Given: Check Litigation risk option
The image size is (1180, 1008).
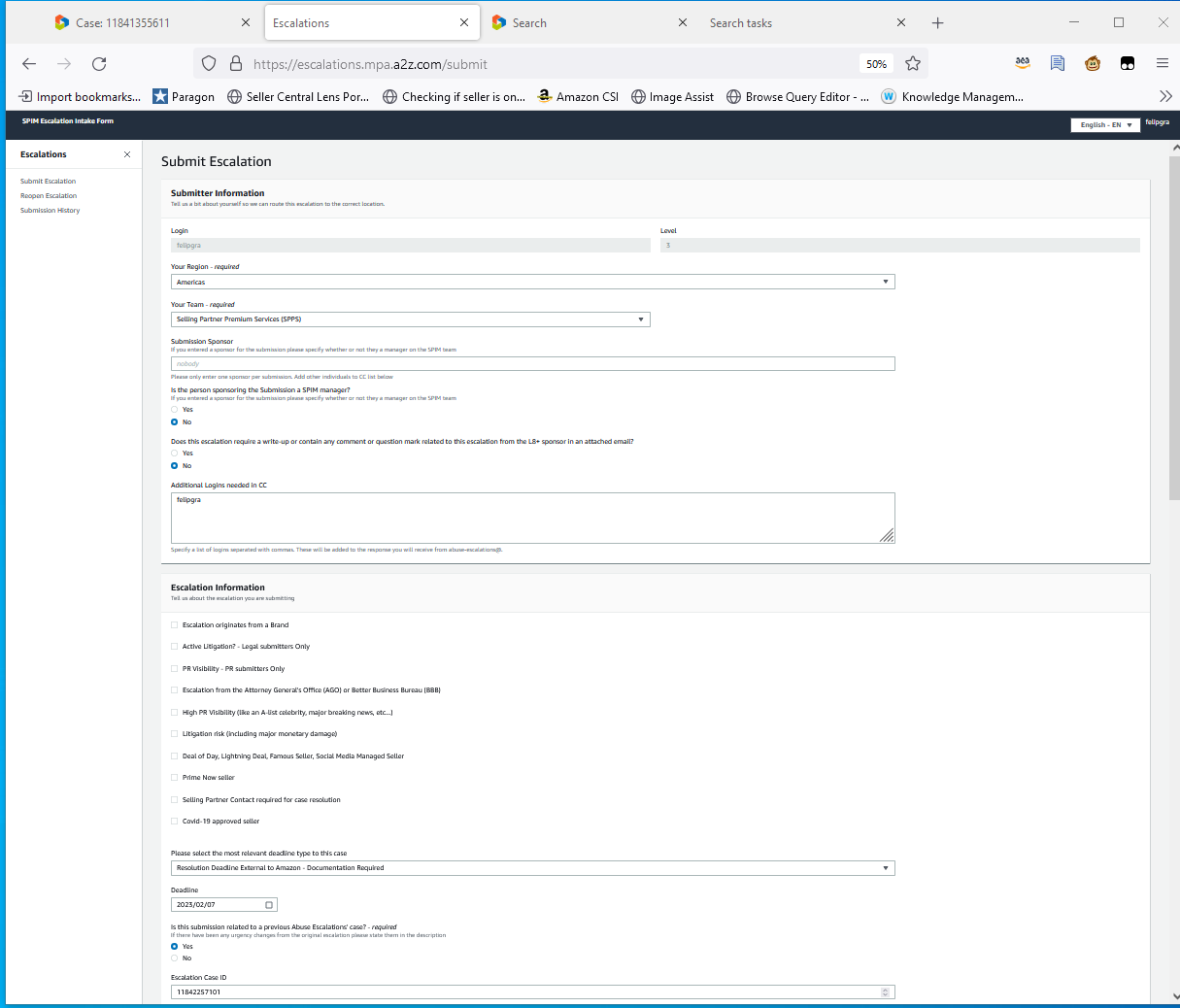Looking at the screenshot, I should 175,734.
